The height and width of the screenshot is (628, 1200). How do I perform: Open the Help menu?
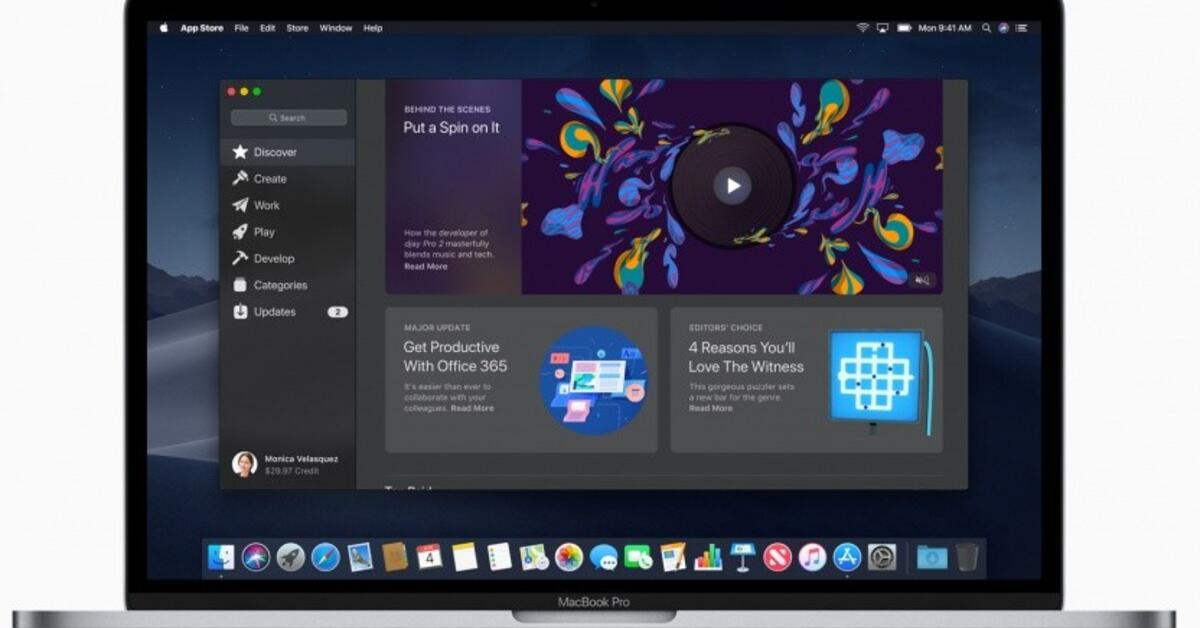click(x=373, y=28)
